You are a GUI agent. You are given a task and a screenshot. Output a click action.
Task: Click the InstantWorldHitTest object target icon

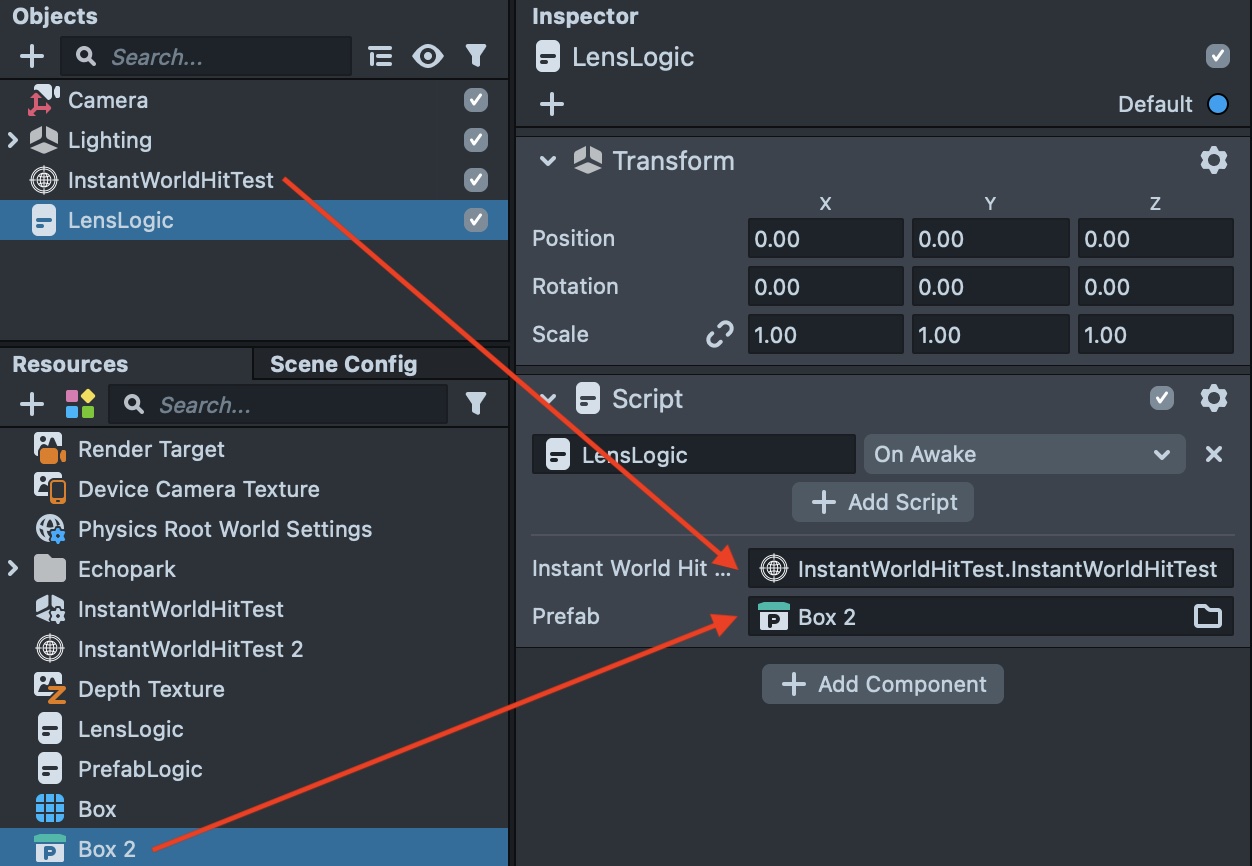tap(43, 180)
